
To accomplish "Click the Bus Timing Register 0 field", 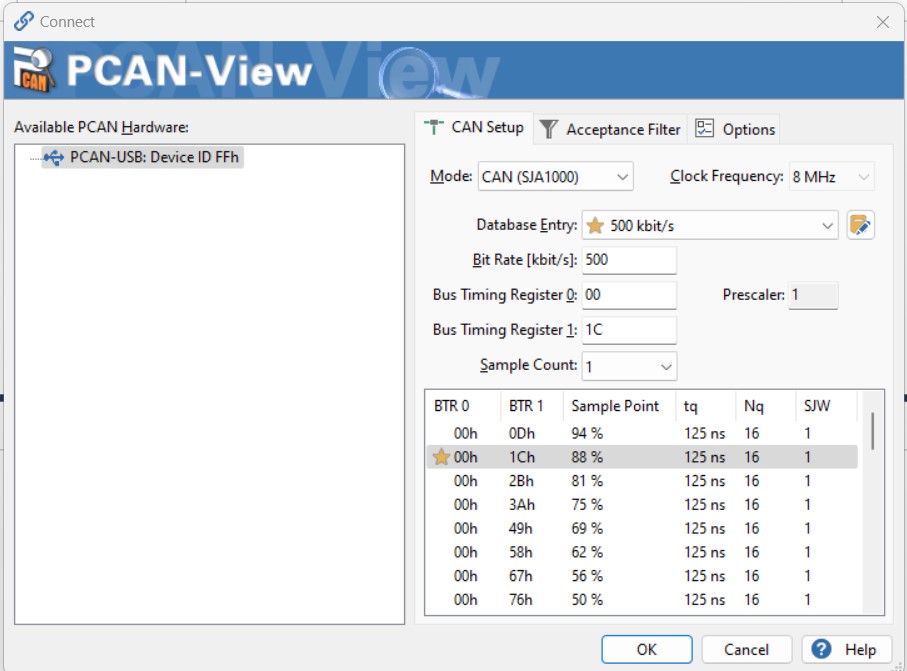I will (629, 295).
